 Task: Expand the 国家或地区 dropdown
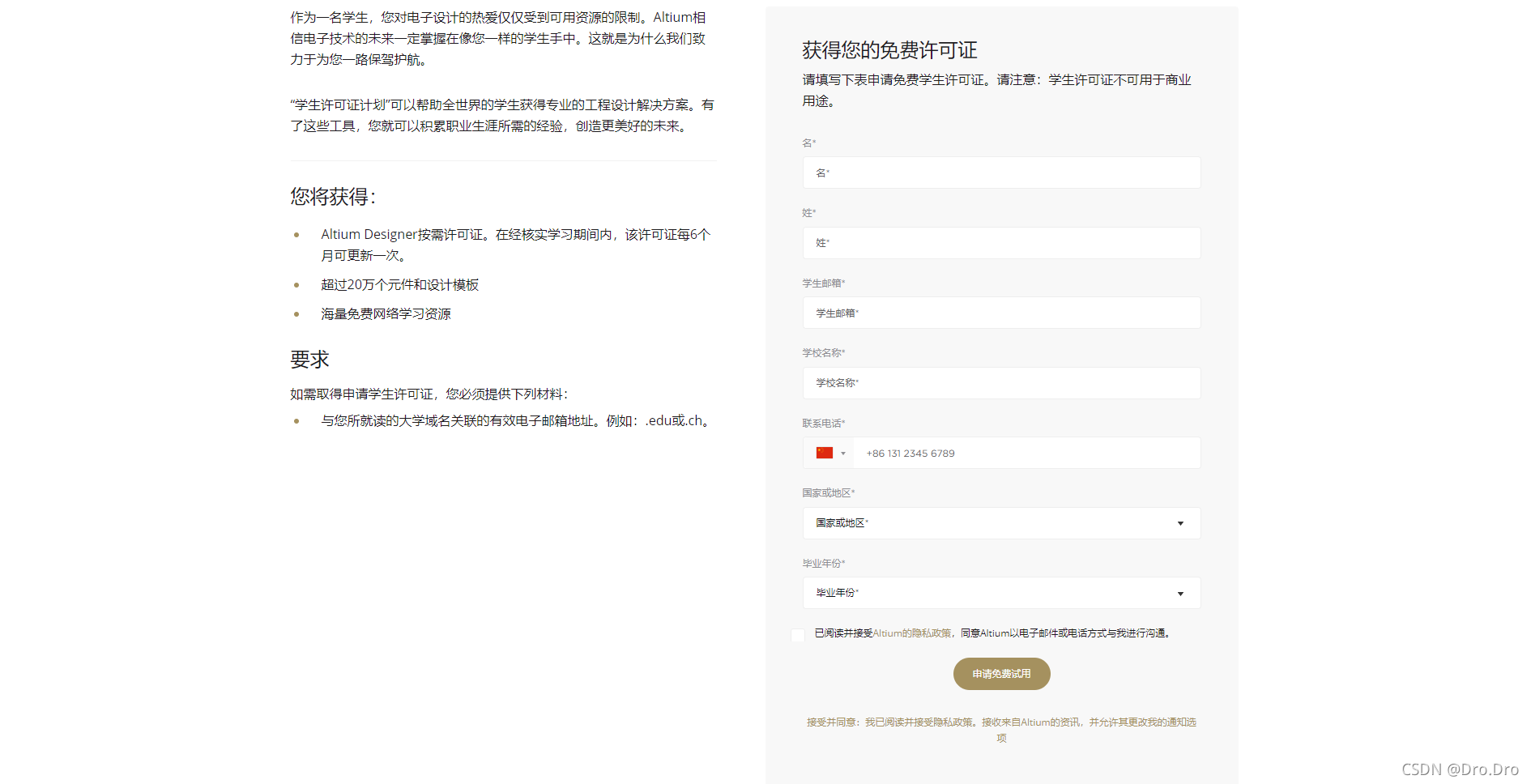tap(1001, 523)
